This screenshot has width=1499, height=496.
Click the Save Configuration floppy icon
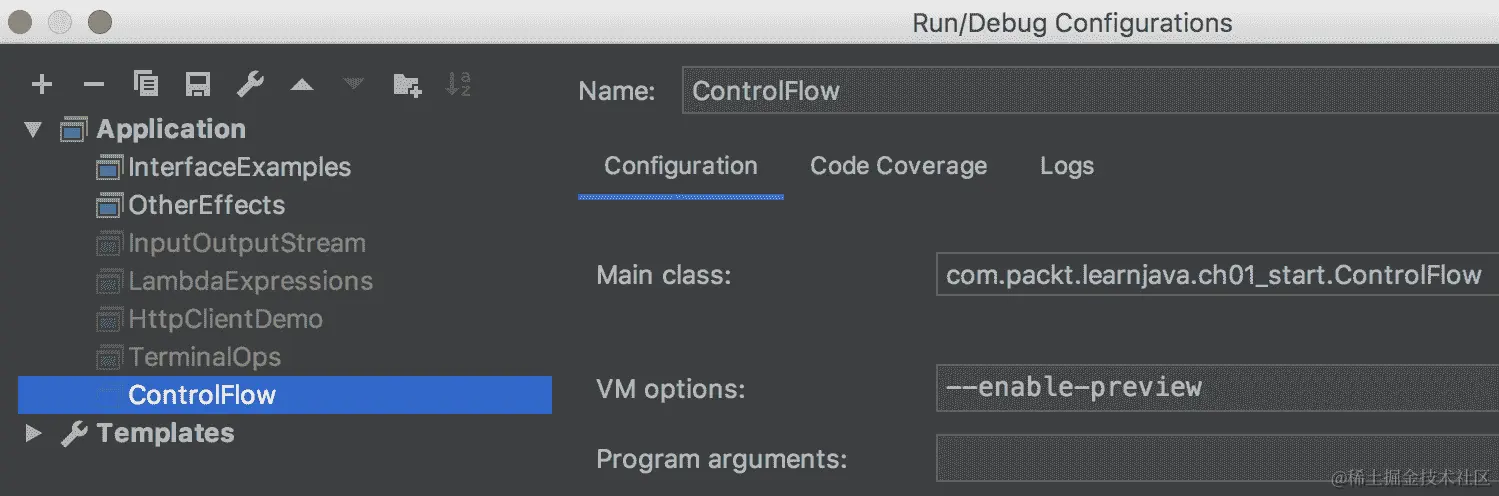[198, 85]
